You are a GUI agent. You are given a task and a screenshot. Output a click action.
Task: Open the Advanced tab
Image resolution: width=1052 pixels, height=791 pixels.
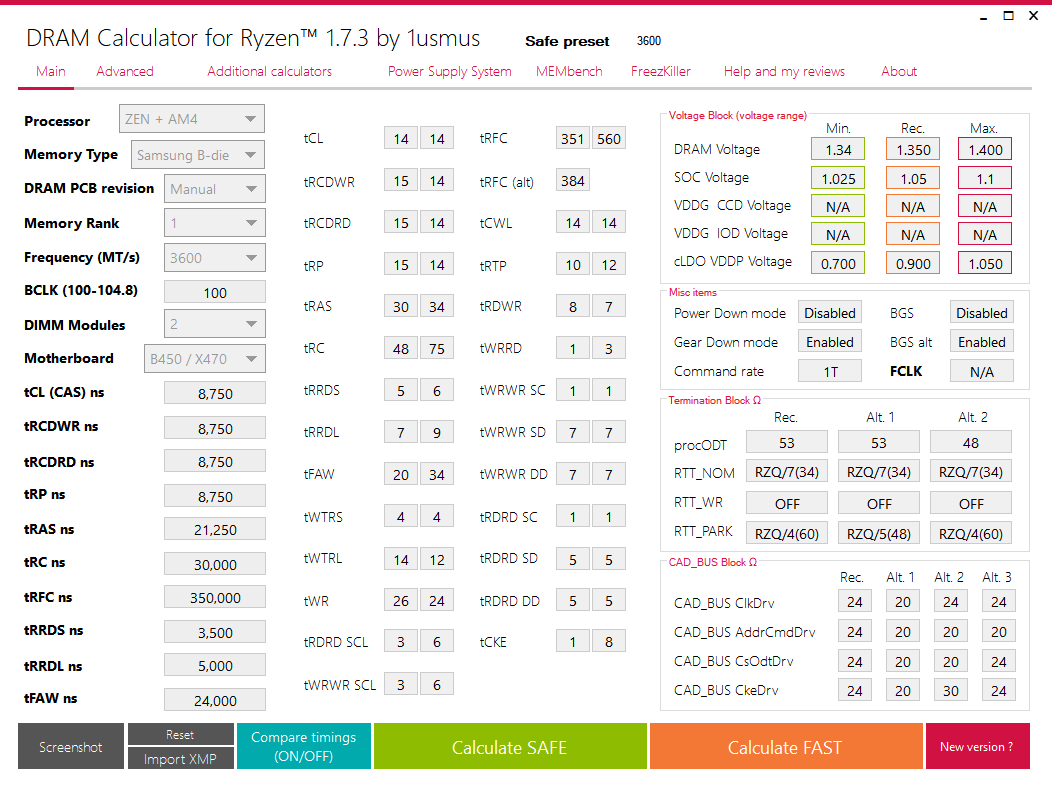pos(125,71)
